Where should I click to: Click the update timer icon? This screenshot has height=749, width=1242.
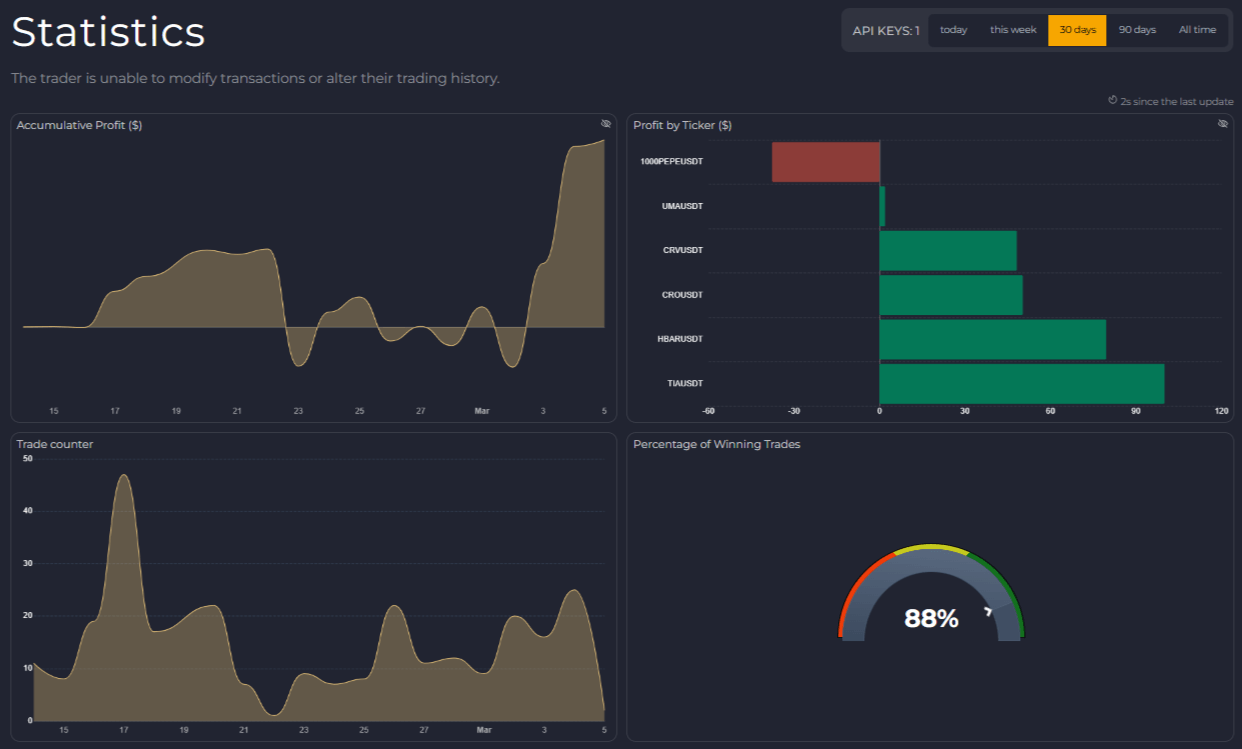coord(1111,100)
